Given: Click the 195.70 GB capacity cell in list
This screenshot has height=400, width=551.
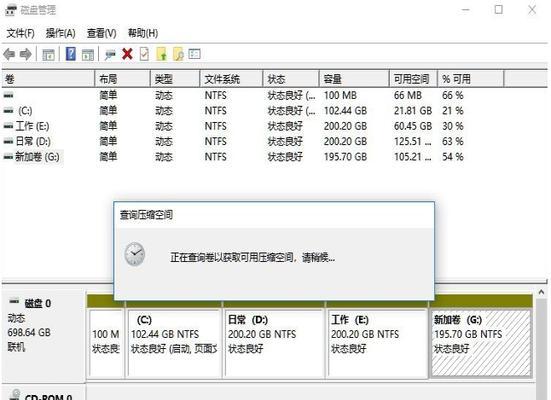Looking at the screenshot, I should point(345,157).
